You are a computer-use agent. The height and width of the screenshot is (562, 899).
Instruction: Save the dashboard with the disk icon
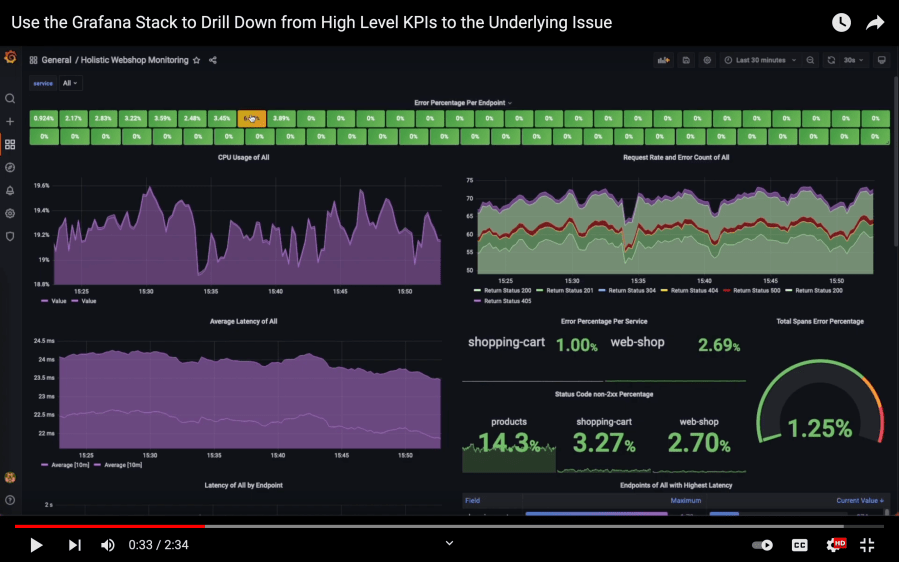coord(686,60)
